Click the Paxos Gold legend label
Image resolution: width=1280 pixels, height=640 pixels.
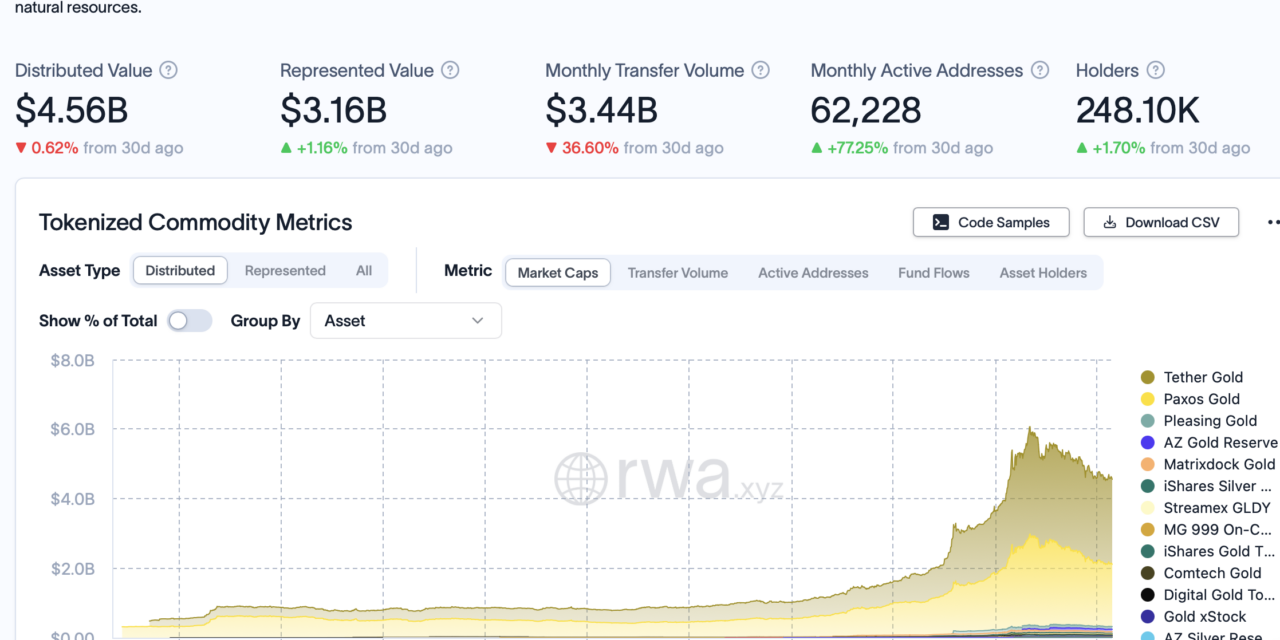(x=1202, y=399)
